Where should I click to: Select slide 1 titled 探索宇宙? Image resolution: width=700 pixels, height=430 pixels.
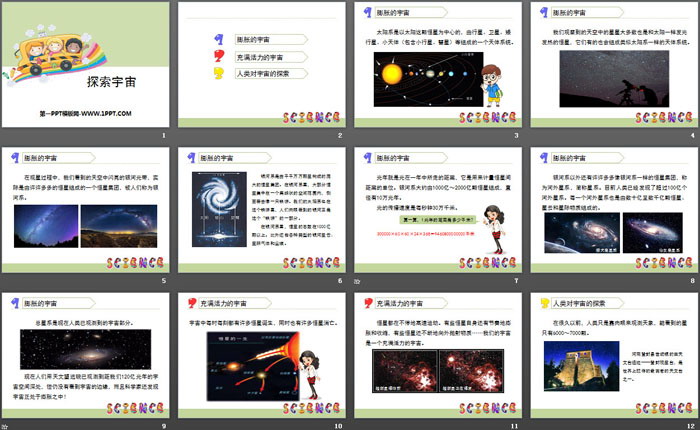[85, 65]
